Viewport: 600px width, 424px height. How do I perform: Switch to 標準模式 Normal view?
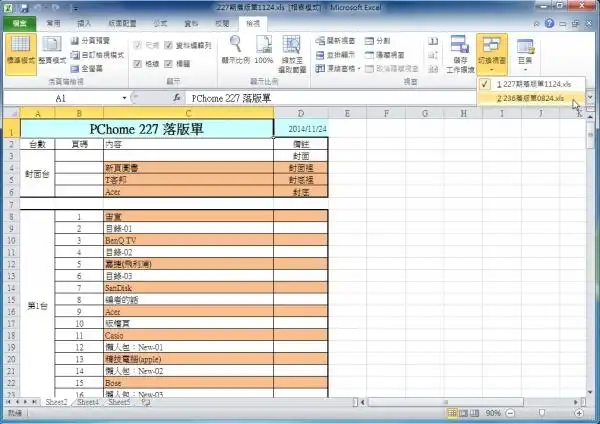coord(21,54)
